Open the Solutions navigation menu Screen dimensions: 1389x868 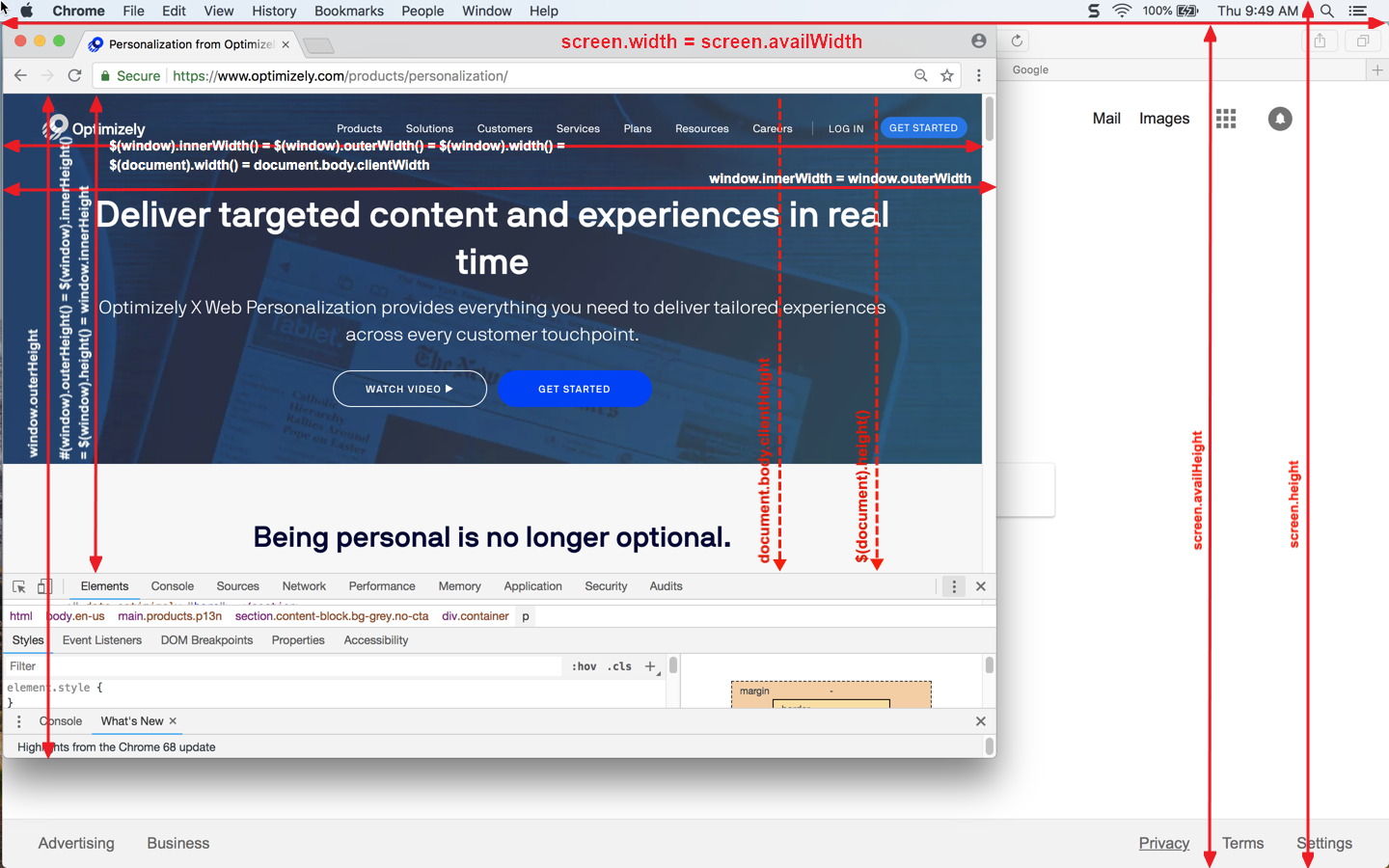pos(429,128)
